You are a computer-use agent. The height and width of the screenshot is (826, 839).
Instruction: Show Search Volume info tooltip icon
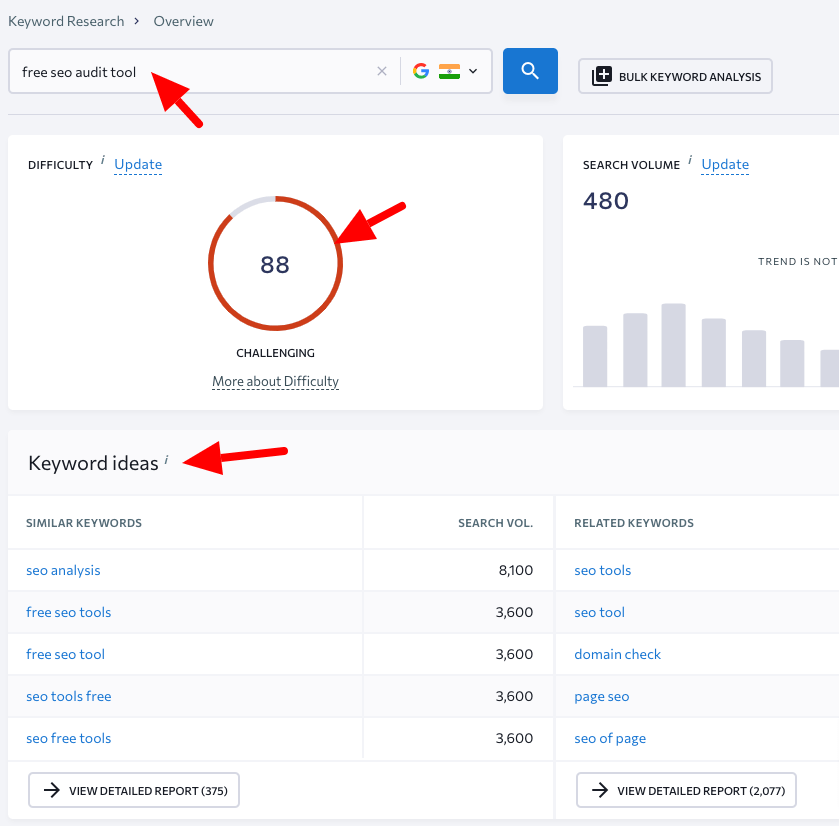click(x=690, y=160)
